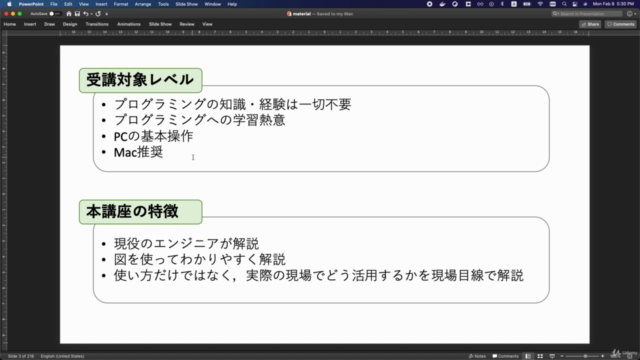Switch to the View ribbon tab

click(x=207, y=24)
